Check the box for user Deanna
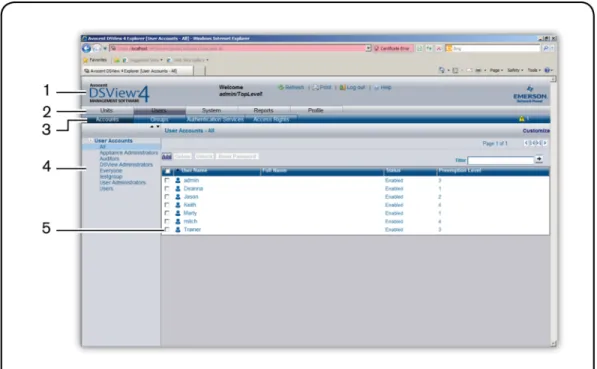Viewport: 597px width, 369px height. coord(167,188)
